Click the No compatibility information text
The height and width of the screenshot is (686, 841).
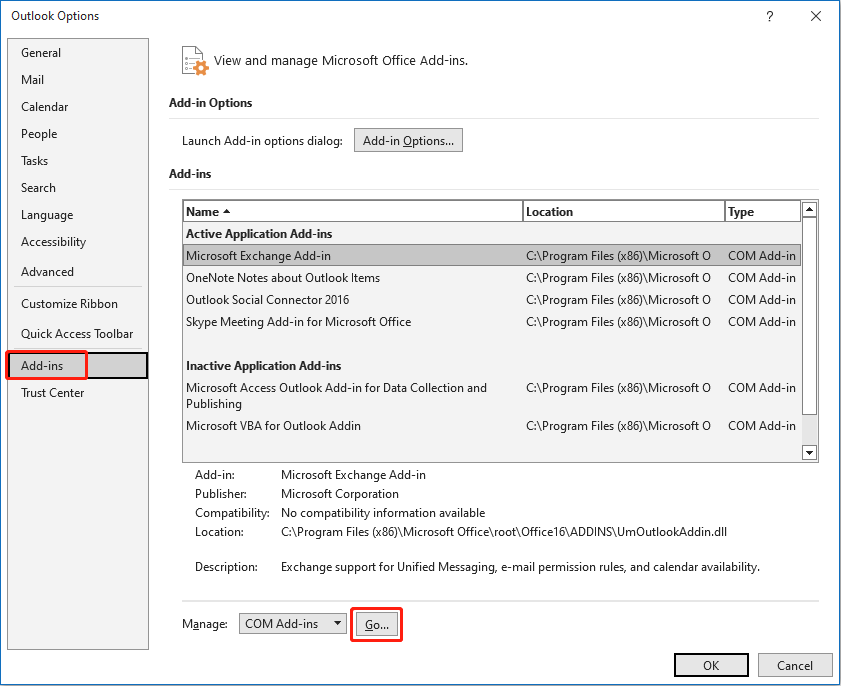(383, 513)
